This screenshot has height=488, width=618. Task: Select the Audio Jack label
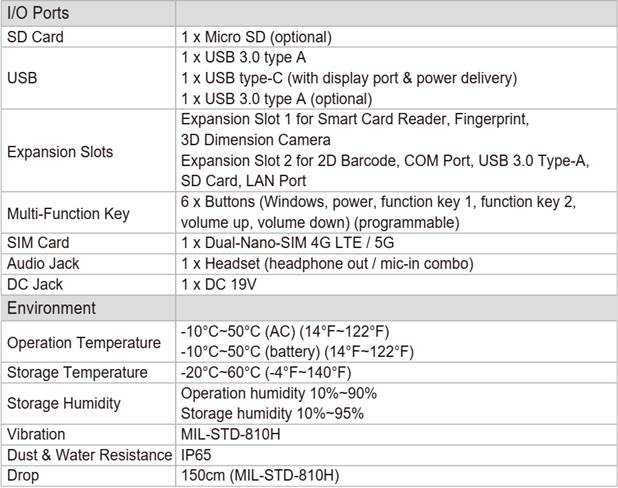pyautogui.click(x=43, y=263)
